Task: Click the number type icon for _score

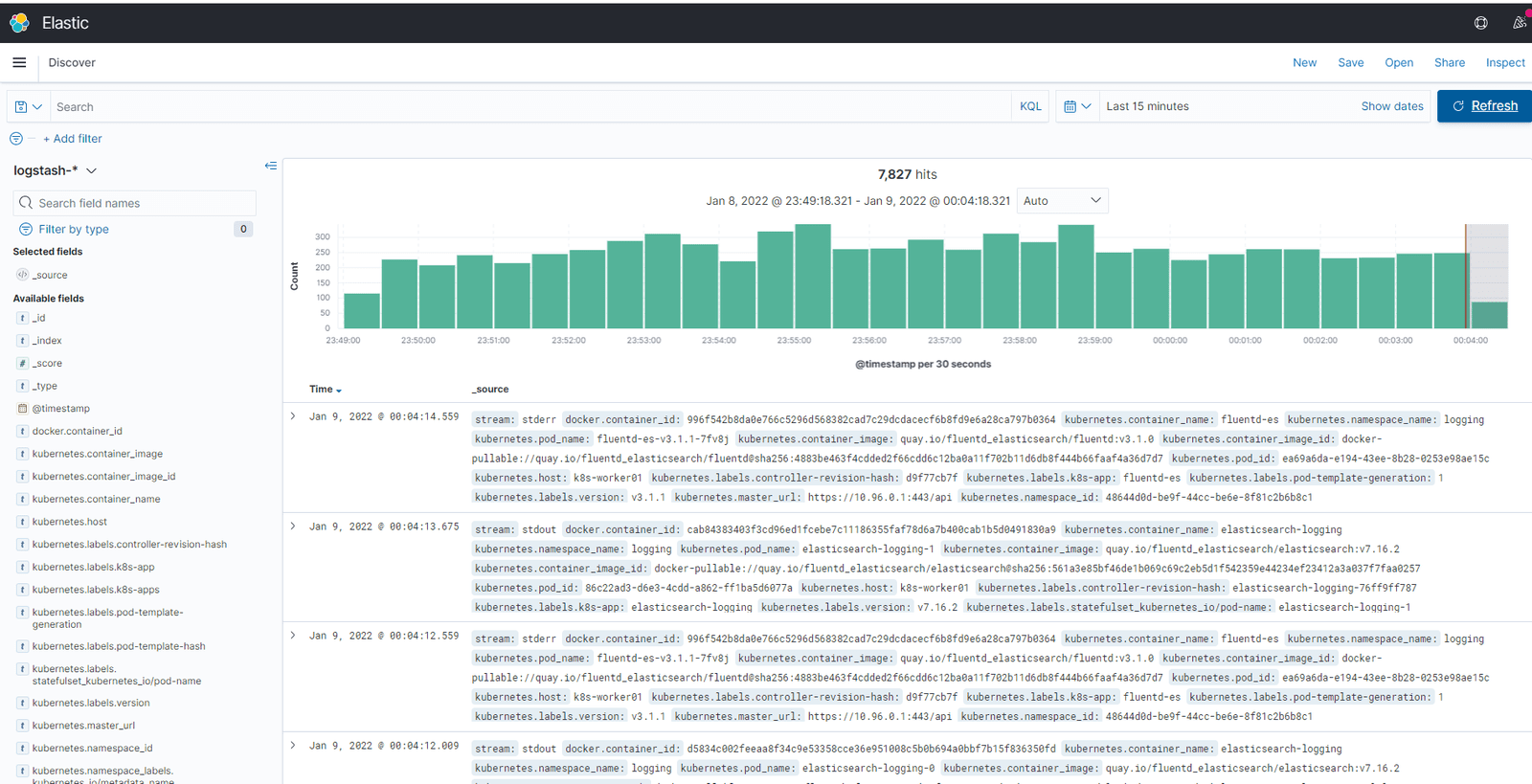Action: click(22, 364)
